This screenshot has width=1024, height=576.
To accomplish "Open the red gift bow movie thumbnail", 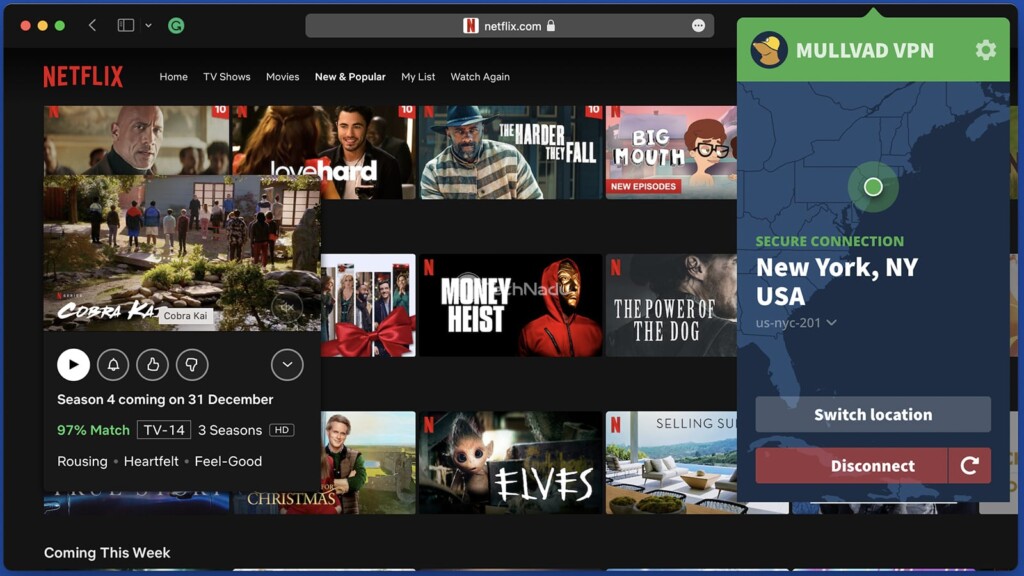I will click(x=368, y=305).
